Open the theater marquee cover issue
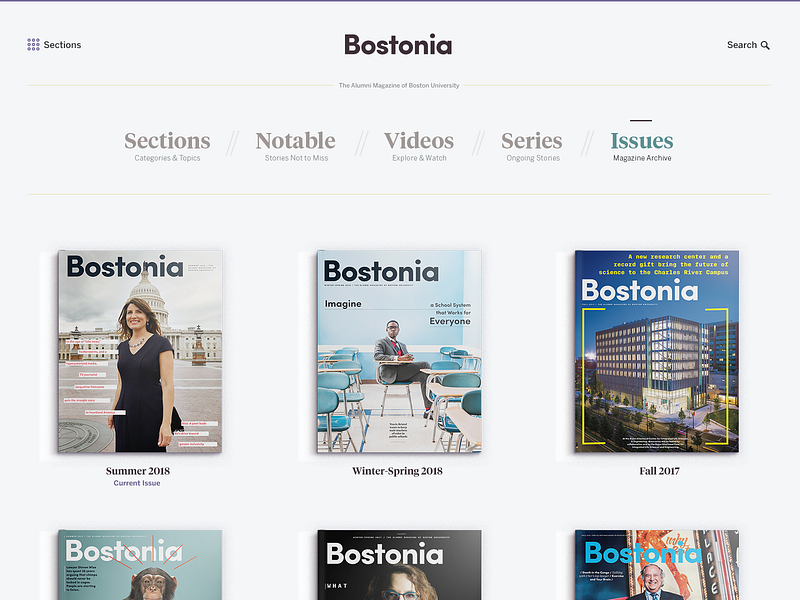This screenshot has height=600, width=800. tap(657, 565)
